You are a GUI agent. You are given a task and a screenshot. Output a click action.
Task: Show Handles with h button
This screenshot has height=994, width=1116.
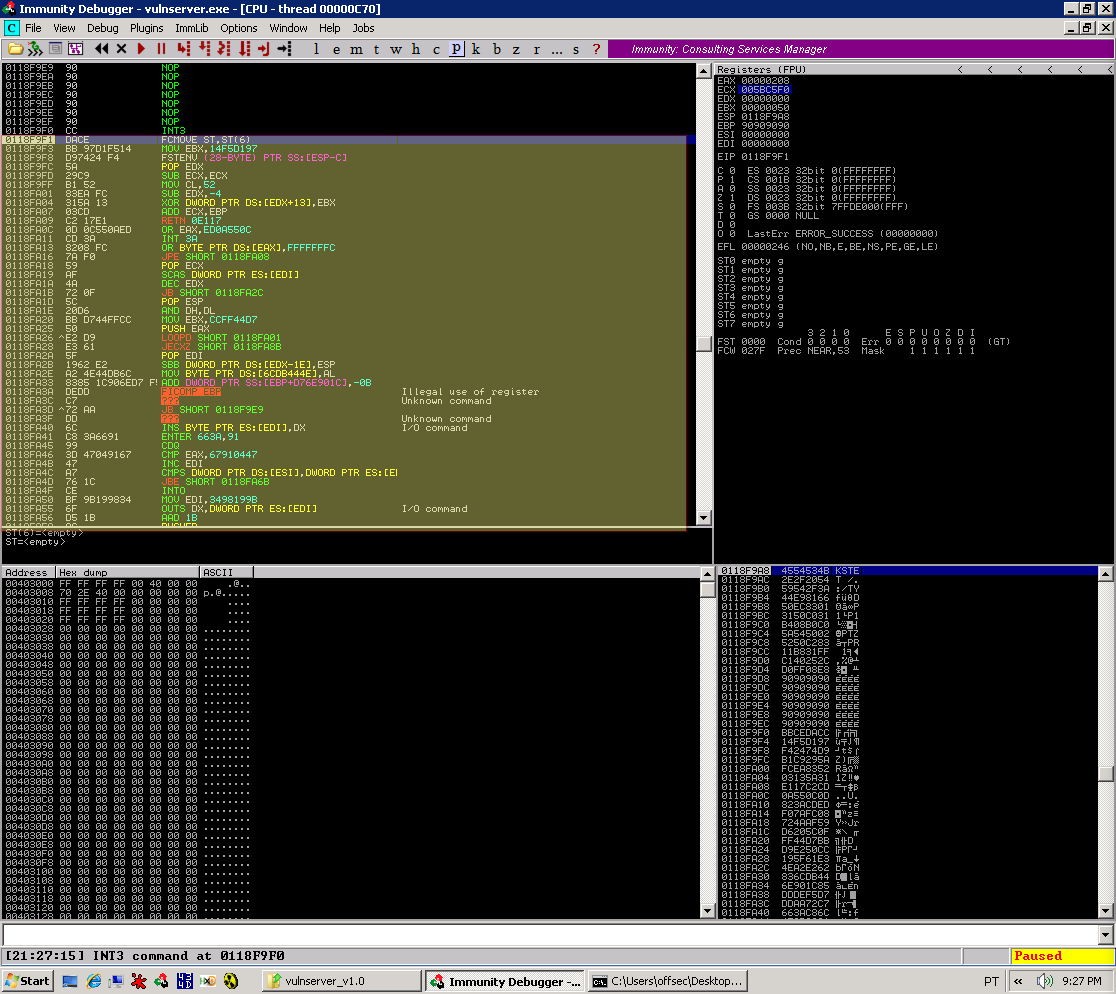[x=416, y=48]
